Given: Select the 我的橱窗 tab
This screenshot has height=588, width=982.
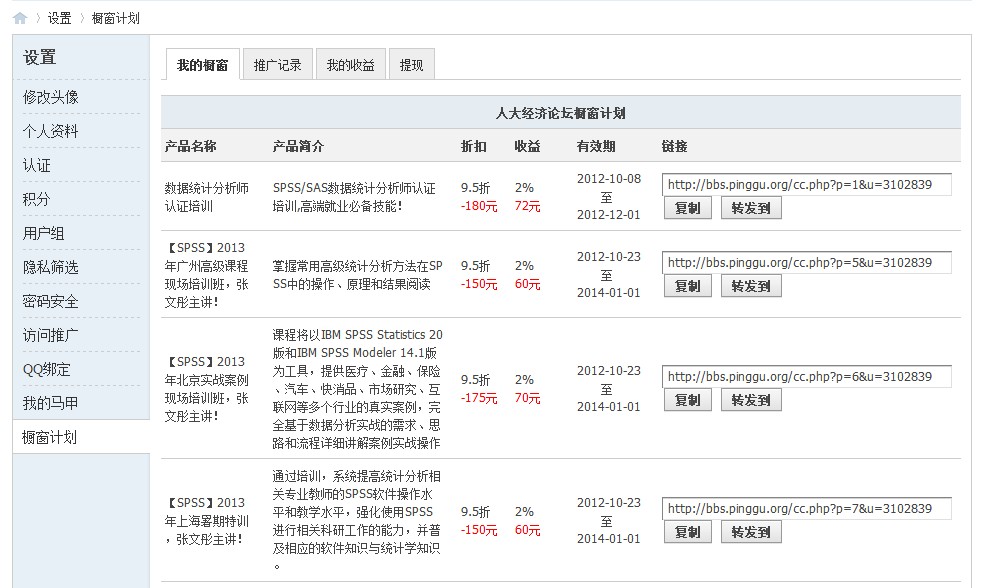Looking at the screenshot, I should tap(202, 65).
